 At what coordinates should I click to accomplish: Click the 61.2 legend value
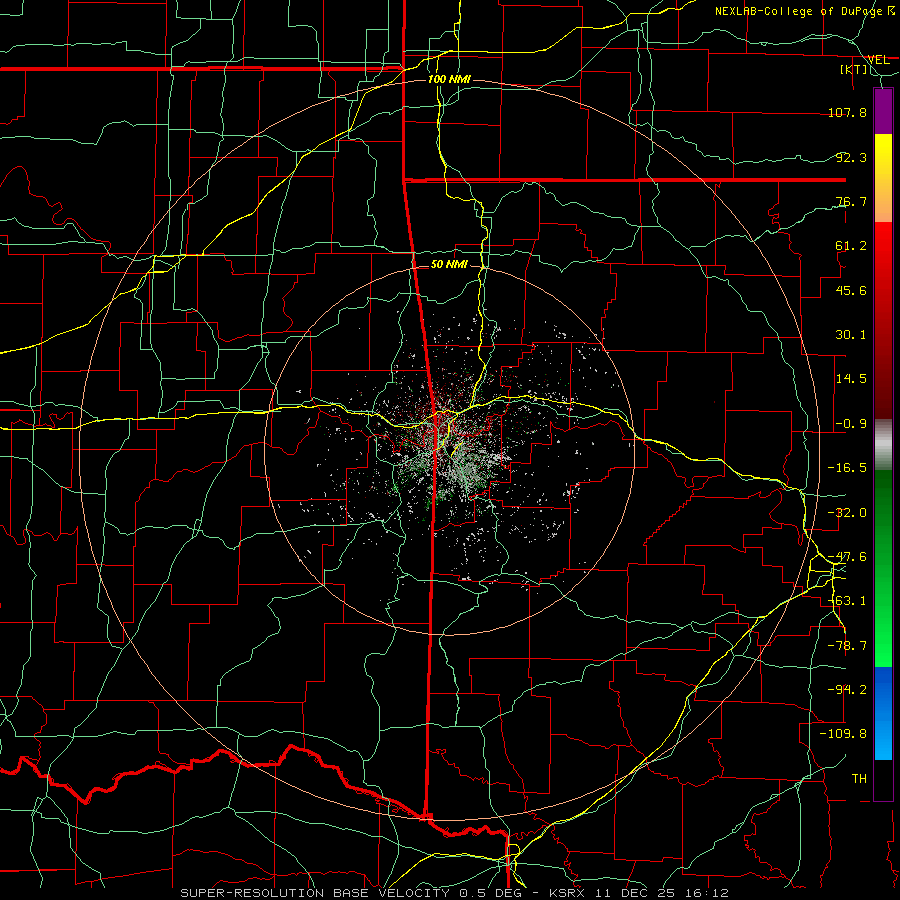[851, 246]
